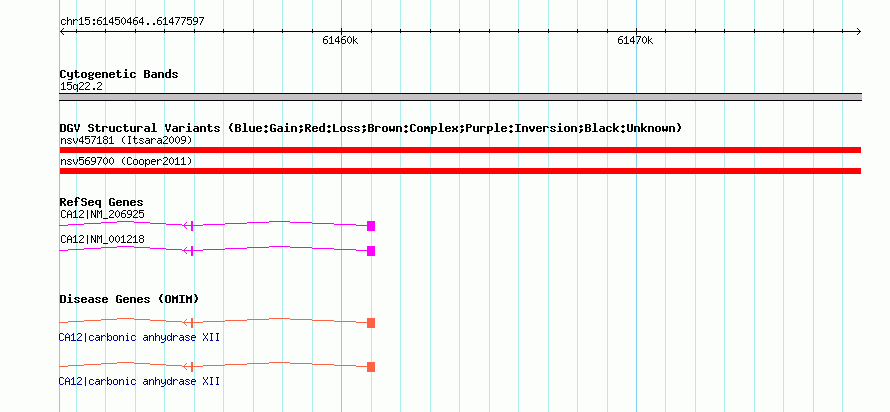Click the second OMIM orange exon block
890x412 pixels.
pos(371,367)
